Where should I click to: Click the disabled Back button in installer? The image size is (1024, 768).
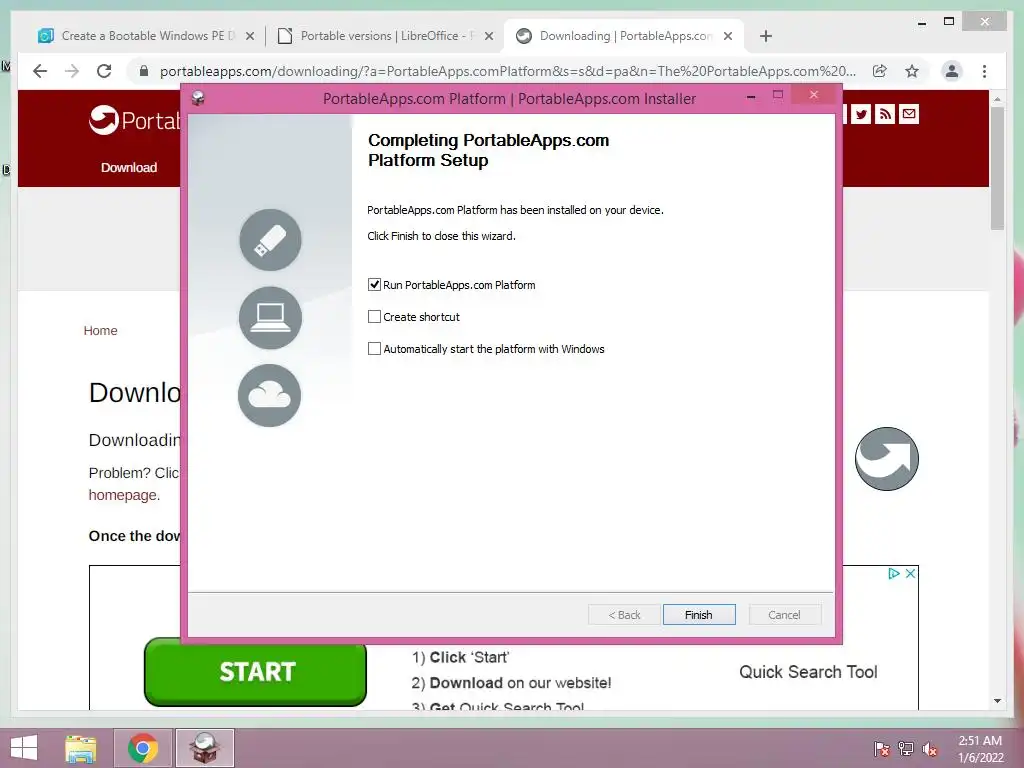[624, 615]
